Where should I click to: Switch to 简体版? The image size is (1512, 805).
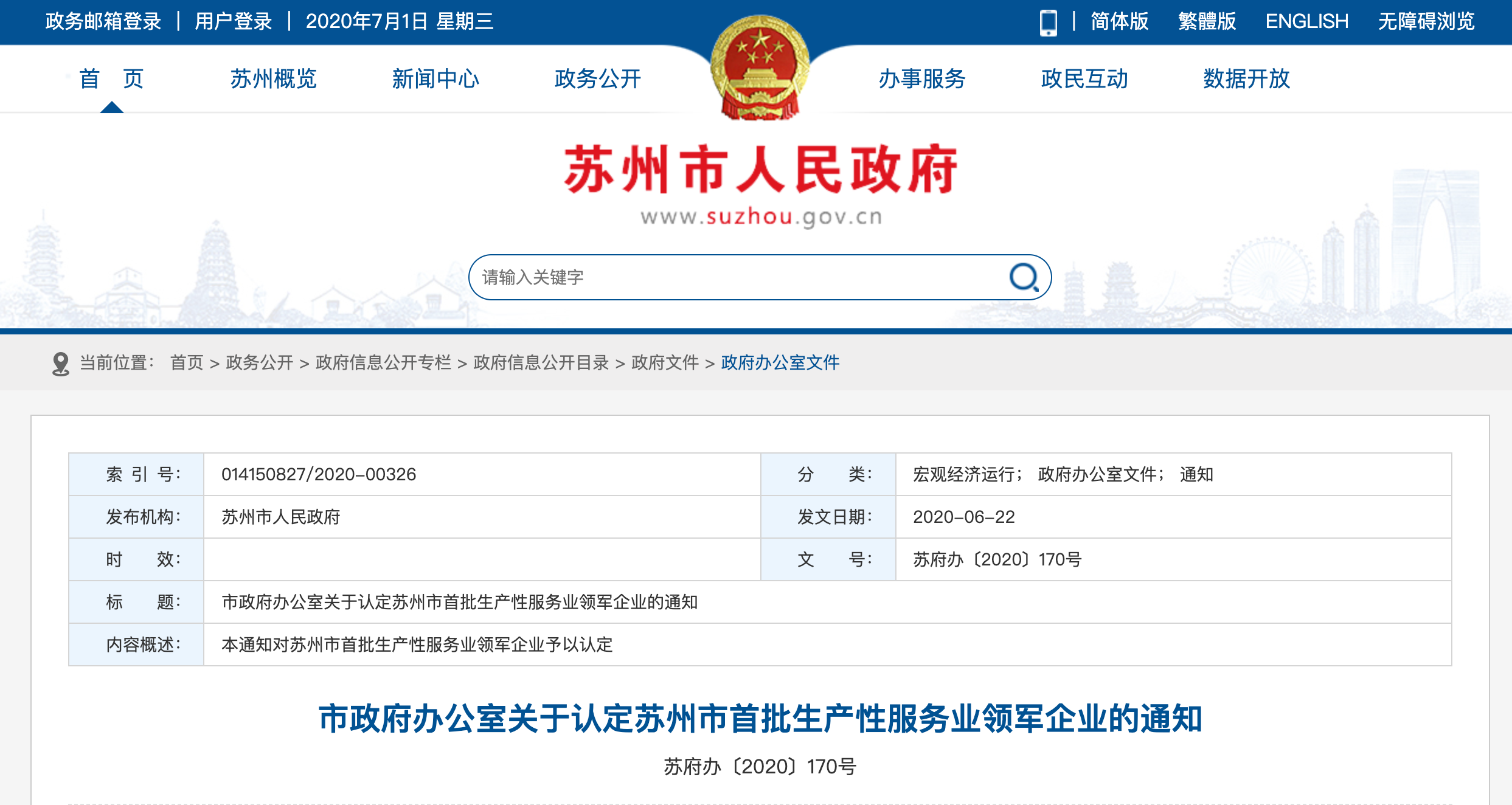(1119, 21)
